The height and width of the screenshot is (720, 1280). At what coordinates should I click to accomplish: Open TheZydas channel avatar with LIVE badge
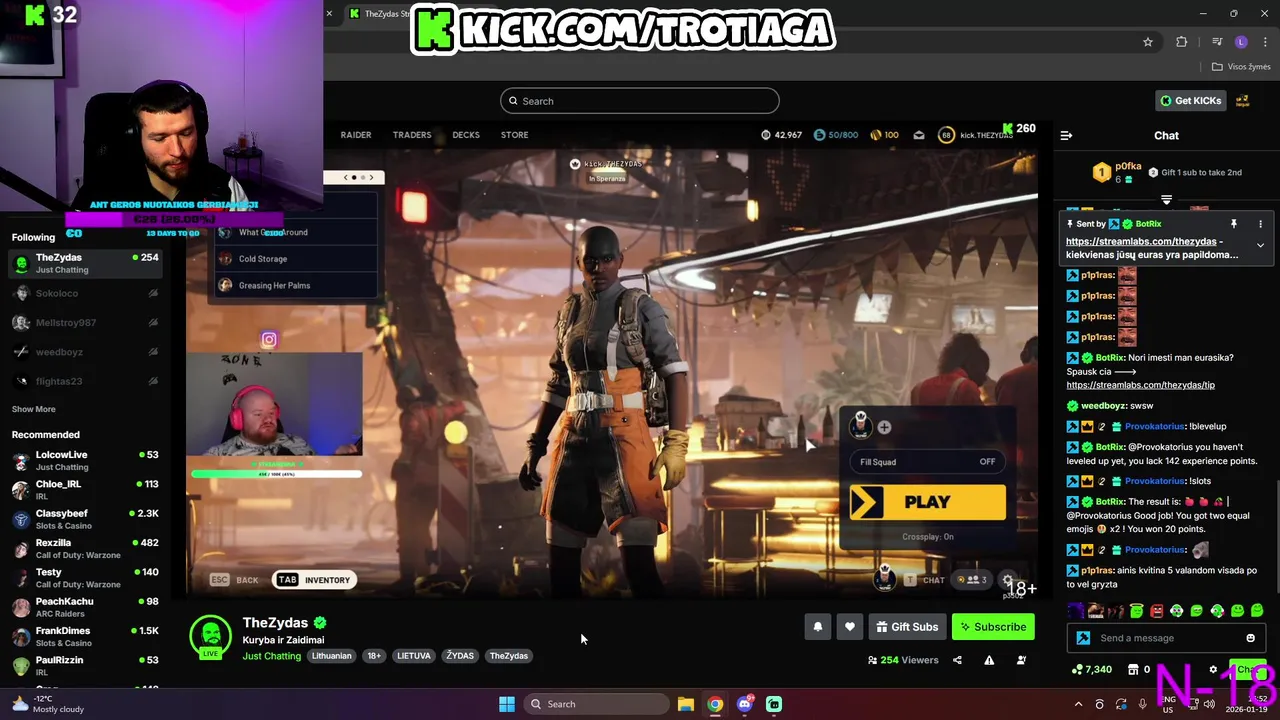211,637
